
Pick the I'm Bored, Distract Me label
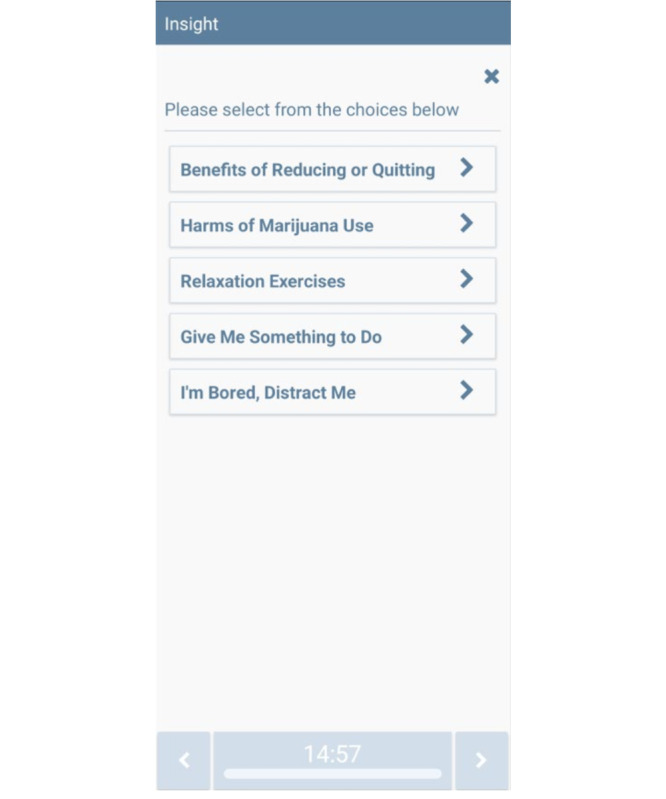click(x=268, y=392)
